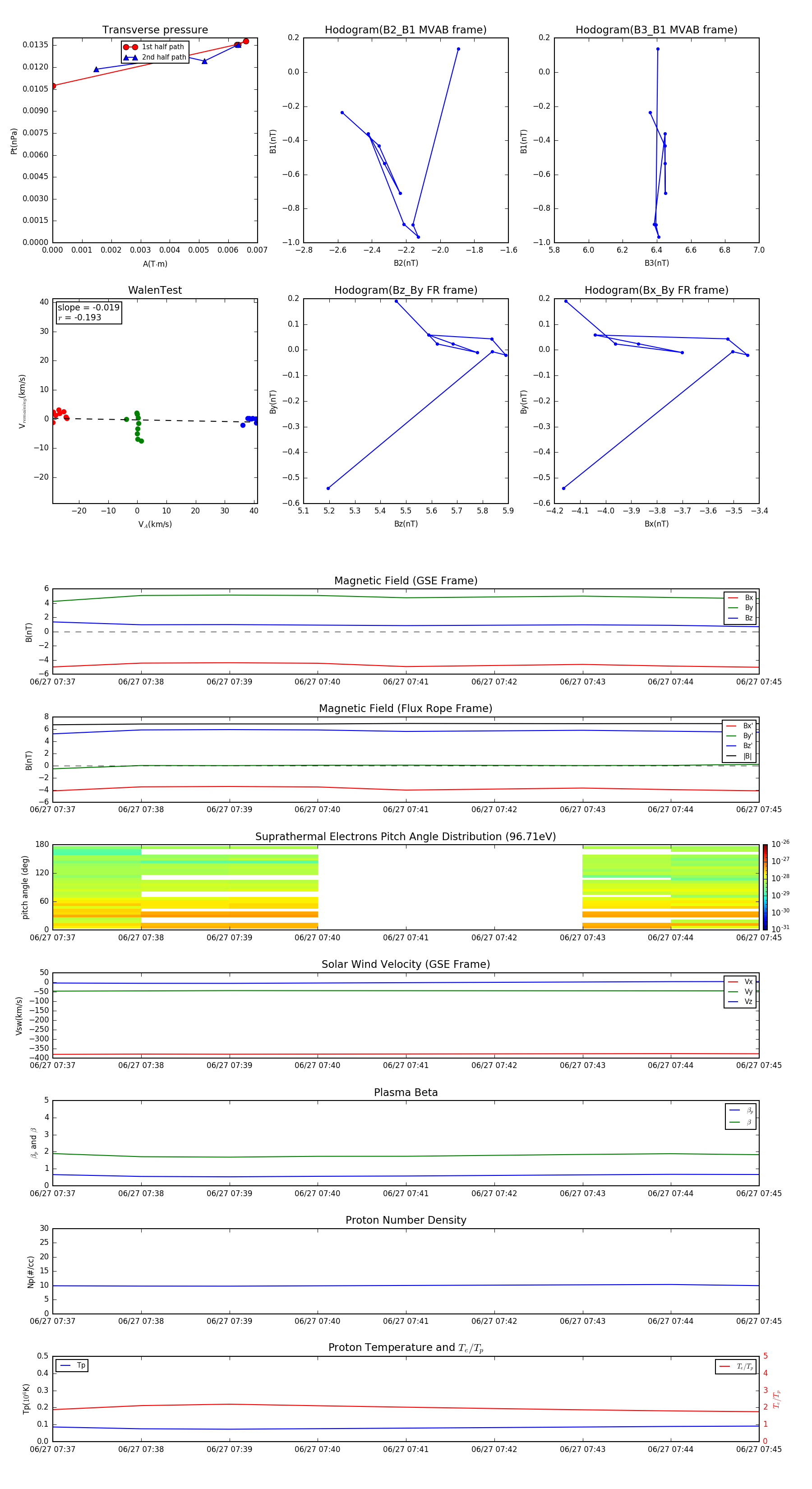
Task: Click the red first data point in Transverse pressure
Action: click(53, 86)
